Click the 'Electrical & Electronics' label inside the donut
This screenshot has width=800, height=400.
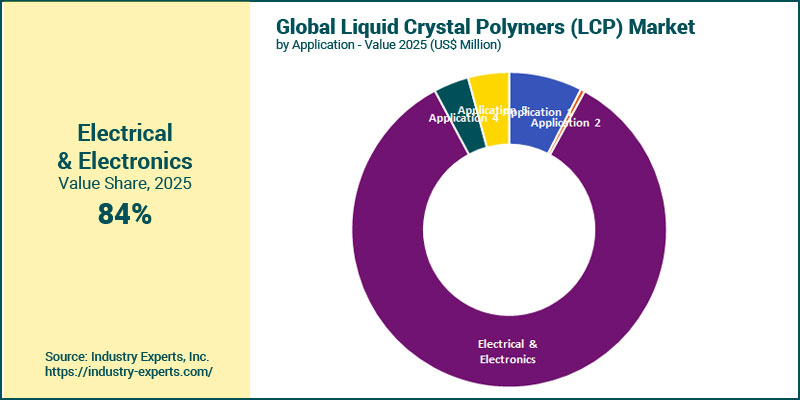coord(508,351)
